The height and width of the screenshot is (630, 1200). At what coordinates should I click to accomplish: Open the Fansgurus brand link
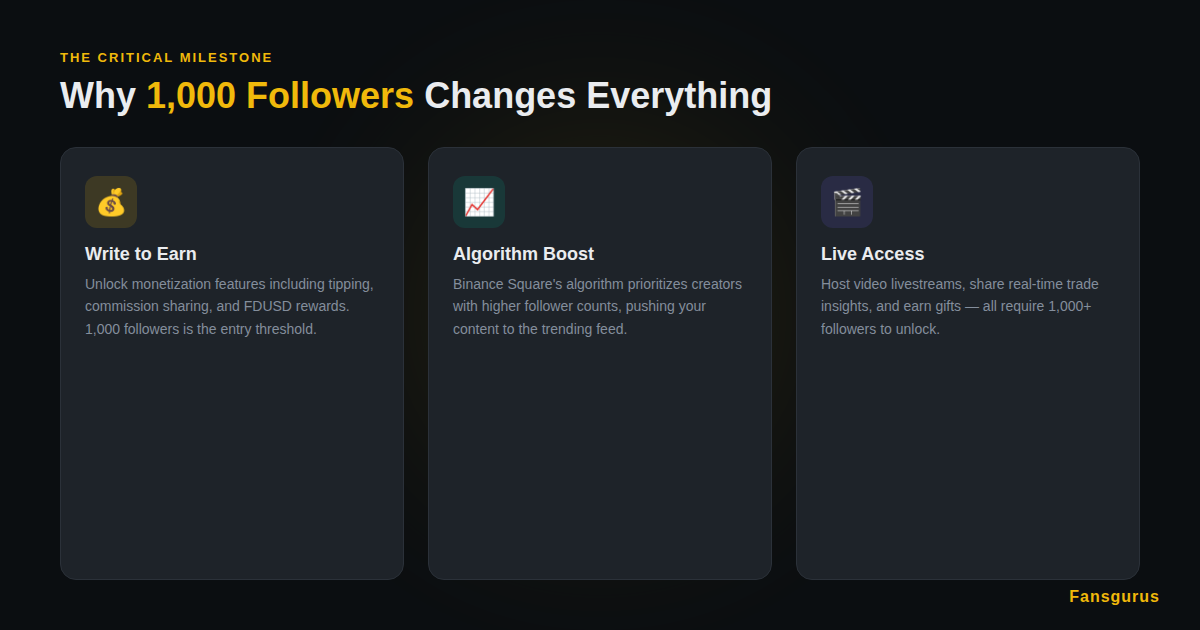coord(1114,597)
